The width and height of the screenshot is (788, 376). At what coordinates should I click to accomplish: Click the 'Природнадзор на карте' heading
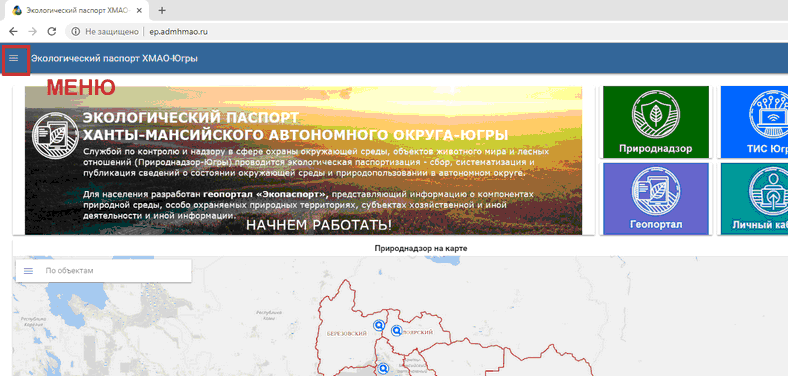[x=421, y=248]
